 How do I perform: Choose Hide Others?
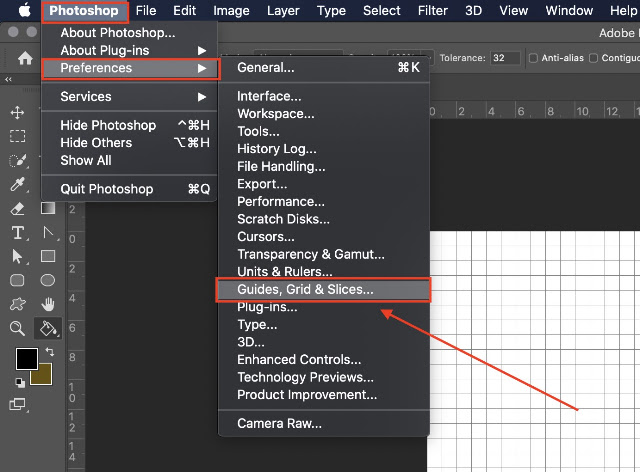(x=129, y=143)
